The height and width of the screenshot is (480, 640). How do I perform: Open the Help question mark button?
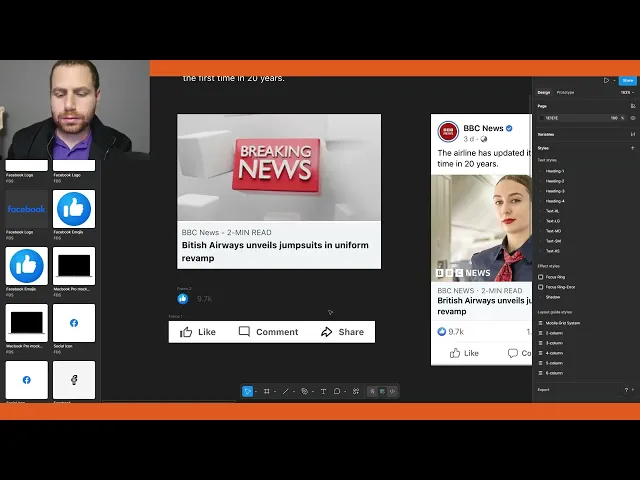pos(626,390)
